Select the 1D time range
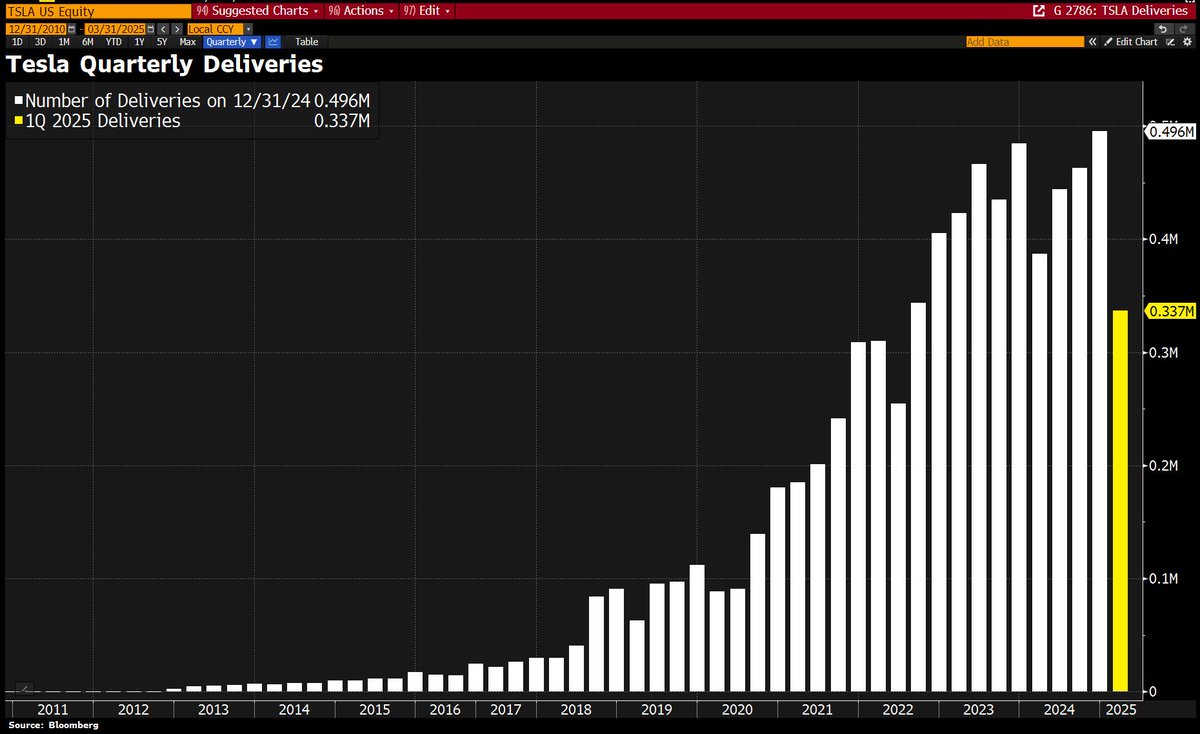Image resolution: width=1200 pixels, height=734 pixels. coord(17,42)
